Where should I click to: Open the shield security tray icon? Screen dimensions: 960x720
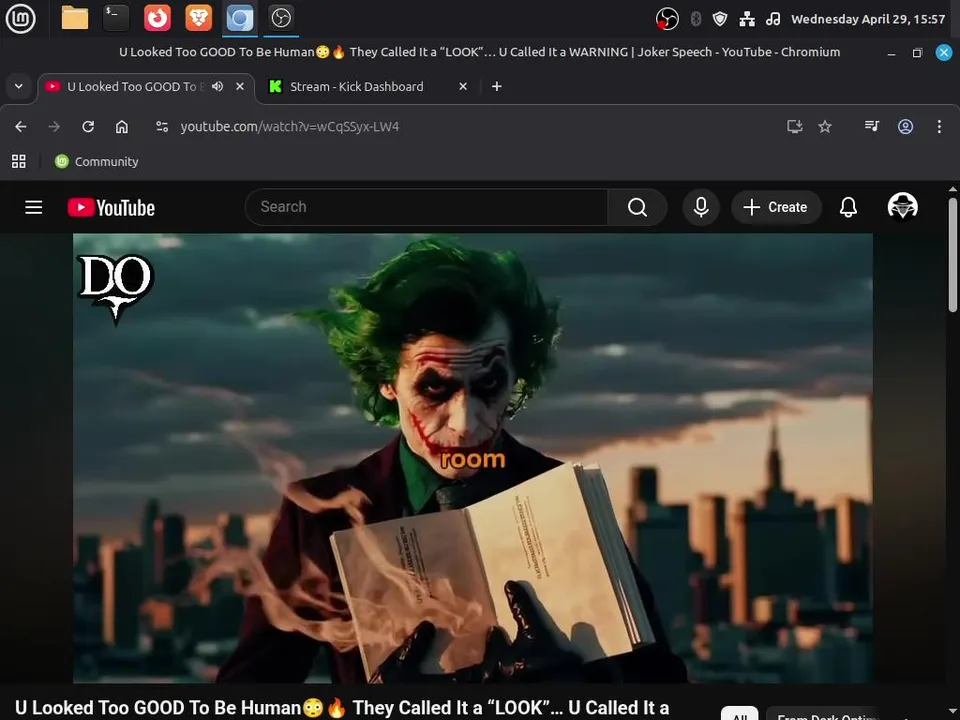pyautogui.click(x=720, y=19)
